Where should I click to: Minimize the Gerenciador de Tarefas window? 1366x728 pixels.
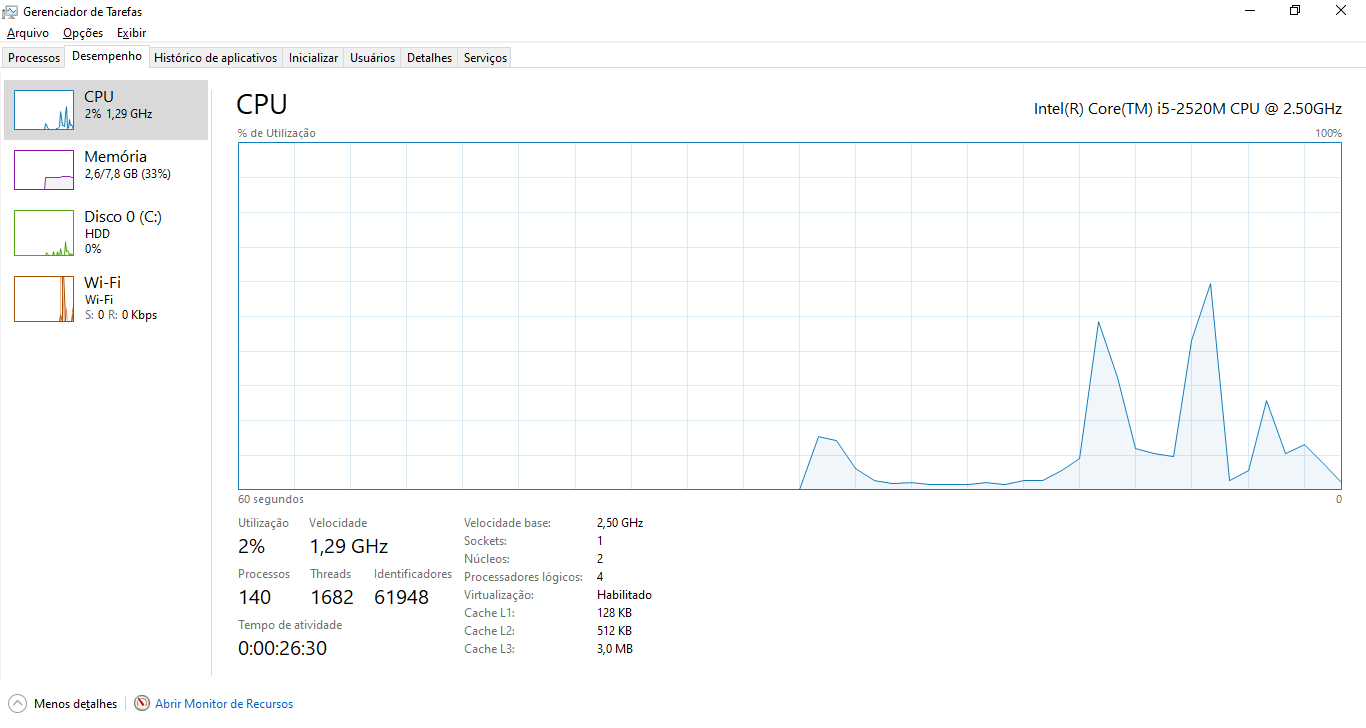pyautogui.click(x=1250, y=11)
